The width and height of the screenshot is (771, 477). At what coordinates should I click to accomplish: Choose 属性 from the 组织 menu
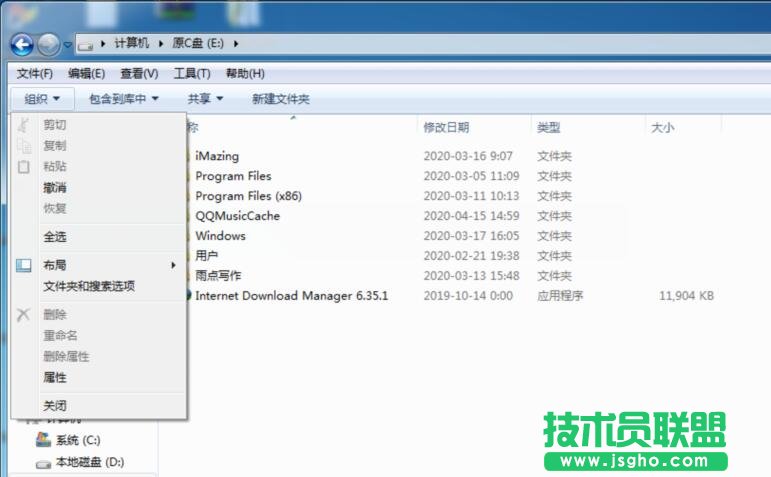[112, 377]
